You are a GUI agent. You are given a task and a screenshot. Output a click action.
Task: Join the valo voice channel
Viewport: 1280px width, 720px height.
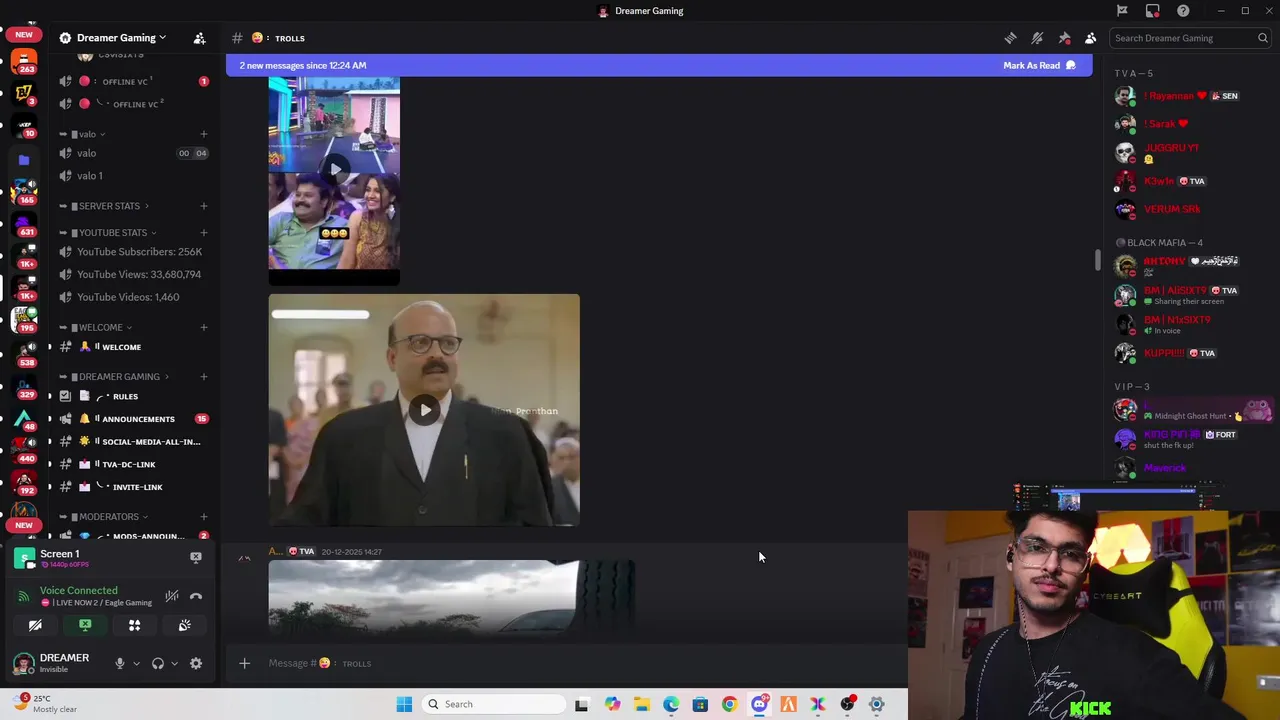tap(134, 153)
